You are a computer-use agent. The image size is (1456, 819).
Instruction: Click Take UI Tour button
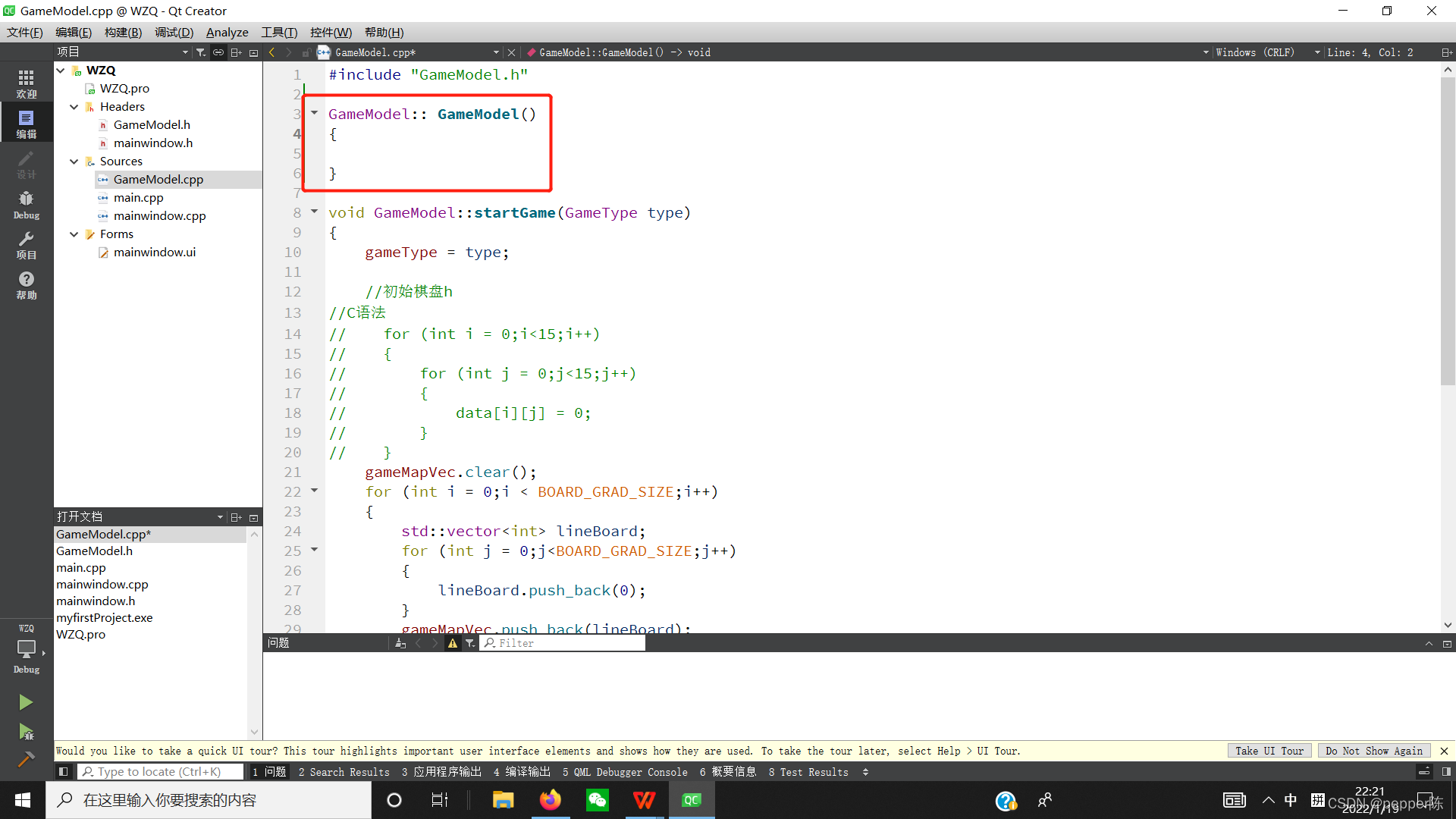pos(1269,751)
